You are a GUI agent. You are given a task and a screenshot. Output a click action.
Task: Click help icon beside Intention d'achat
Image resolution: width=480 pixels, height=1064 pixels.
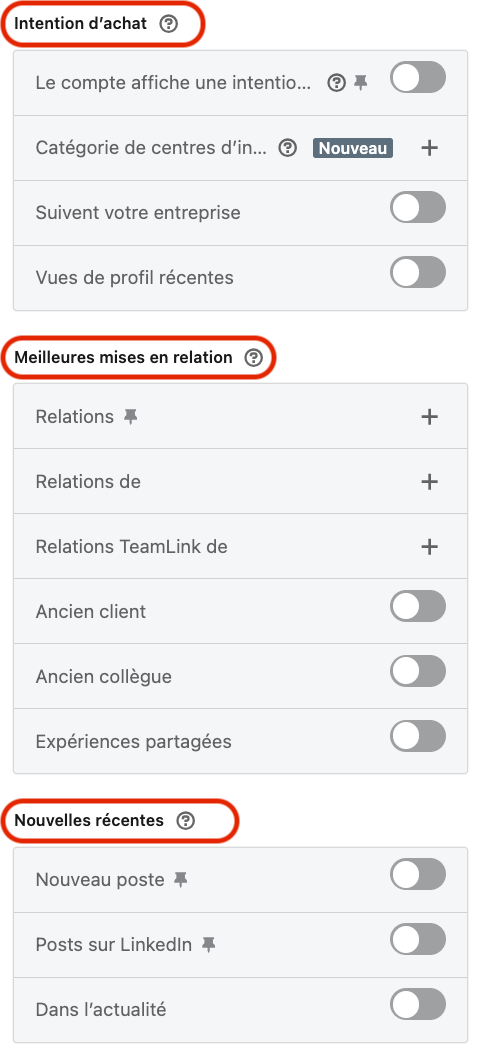pos(168,24)
